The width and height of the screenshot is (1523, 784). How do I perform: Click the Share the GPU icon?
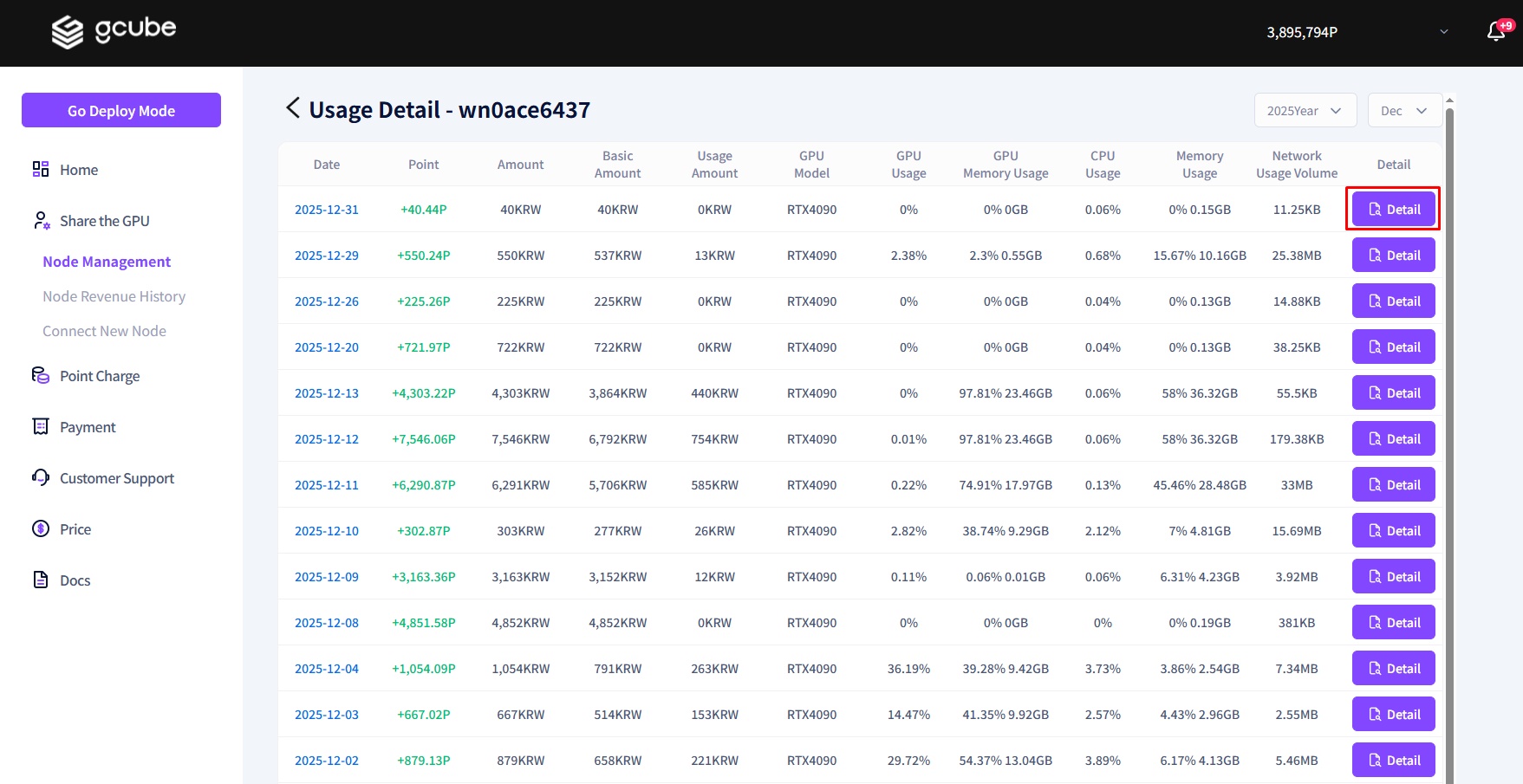click(x=41, y=221)
